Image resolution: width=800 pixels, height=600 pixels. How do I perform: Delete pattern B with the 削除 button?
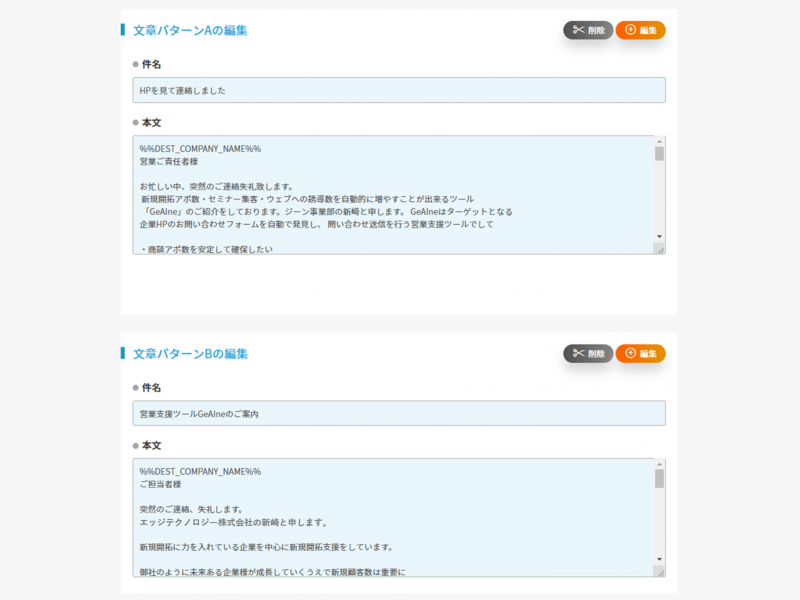588,354
